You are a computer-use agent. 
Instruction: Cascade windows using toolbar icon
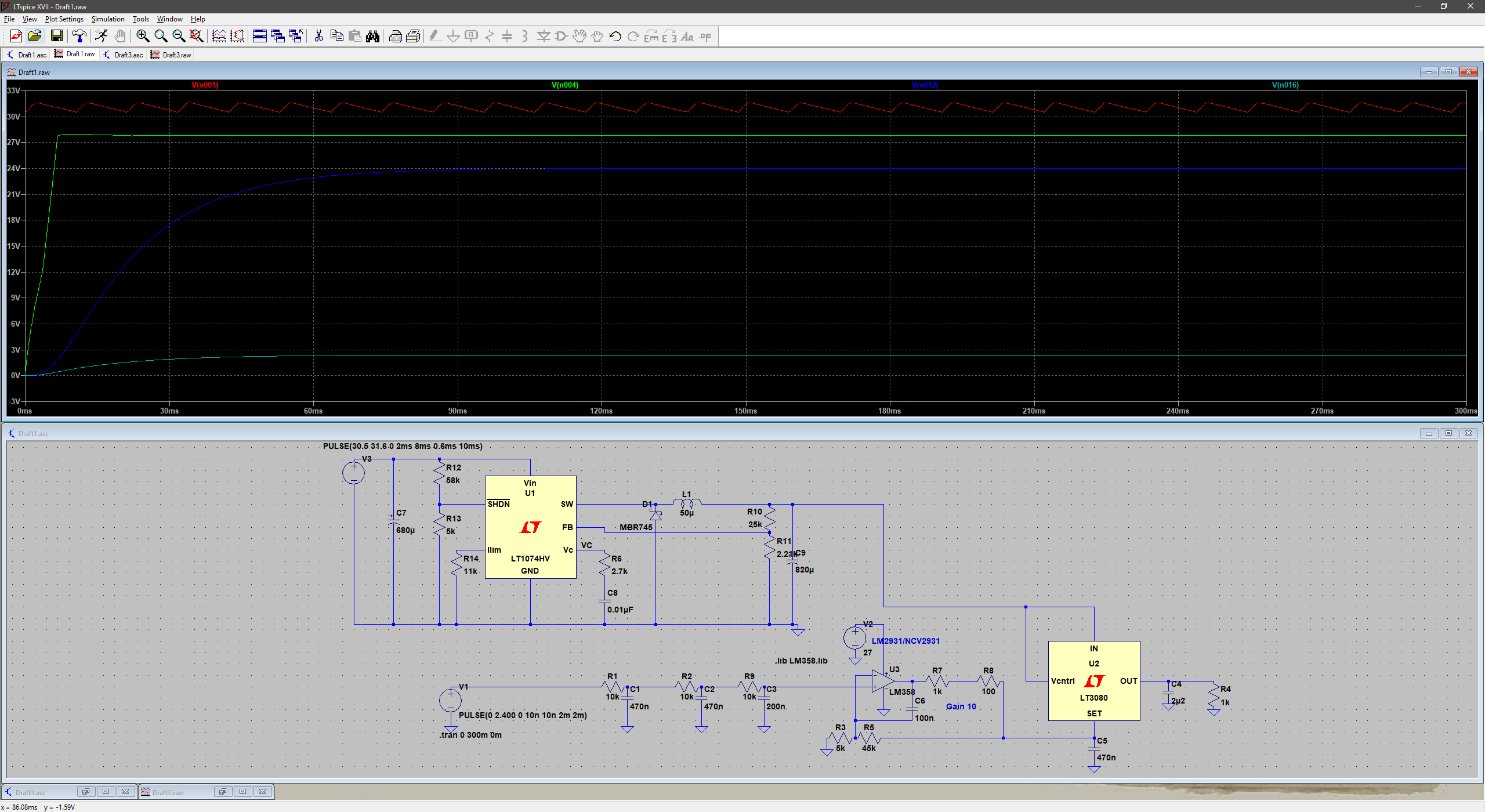[278, 36]
